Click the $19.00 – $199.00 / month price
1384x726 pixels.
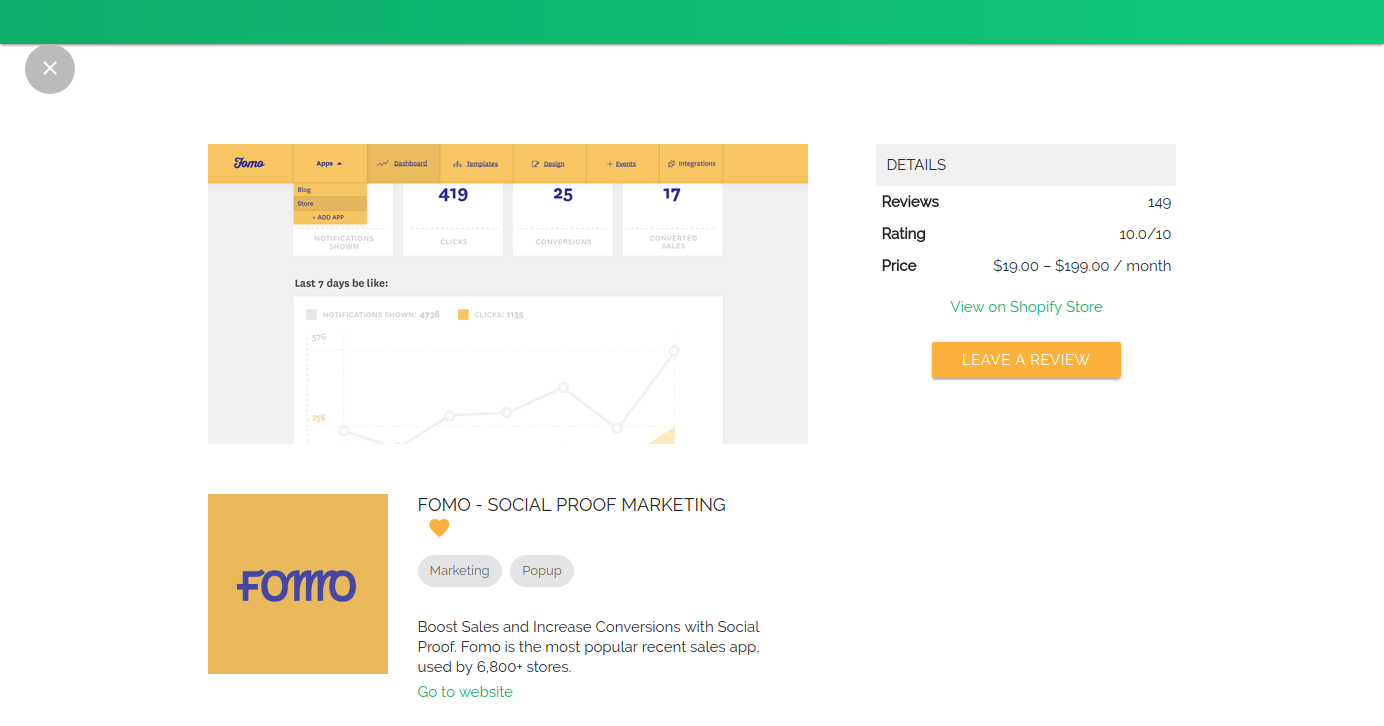1082,266
